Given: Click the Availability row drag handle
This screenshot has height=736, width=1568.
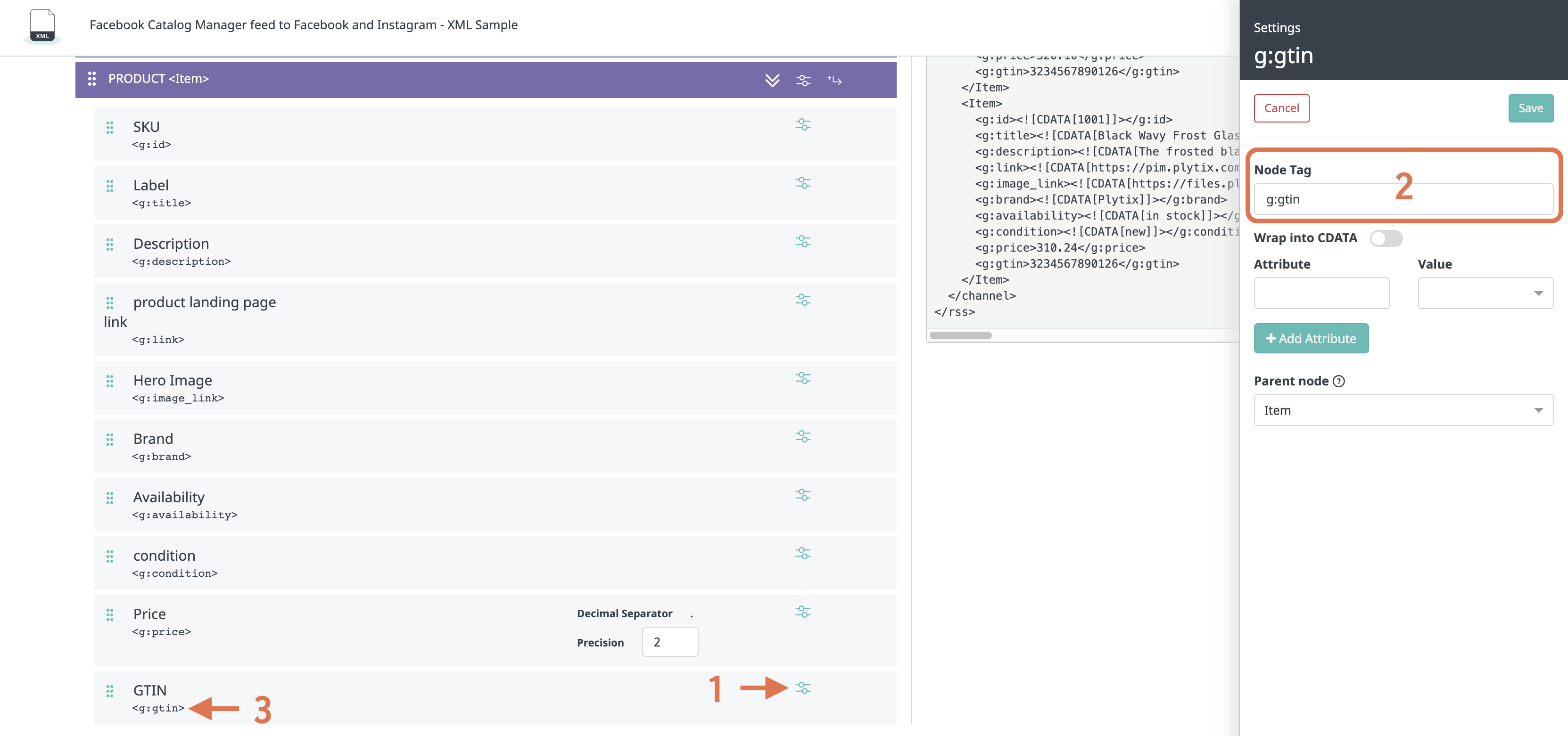Looking at the screenshot, I should pos(109,498).
